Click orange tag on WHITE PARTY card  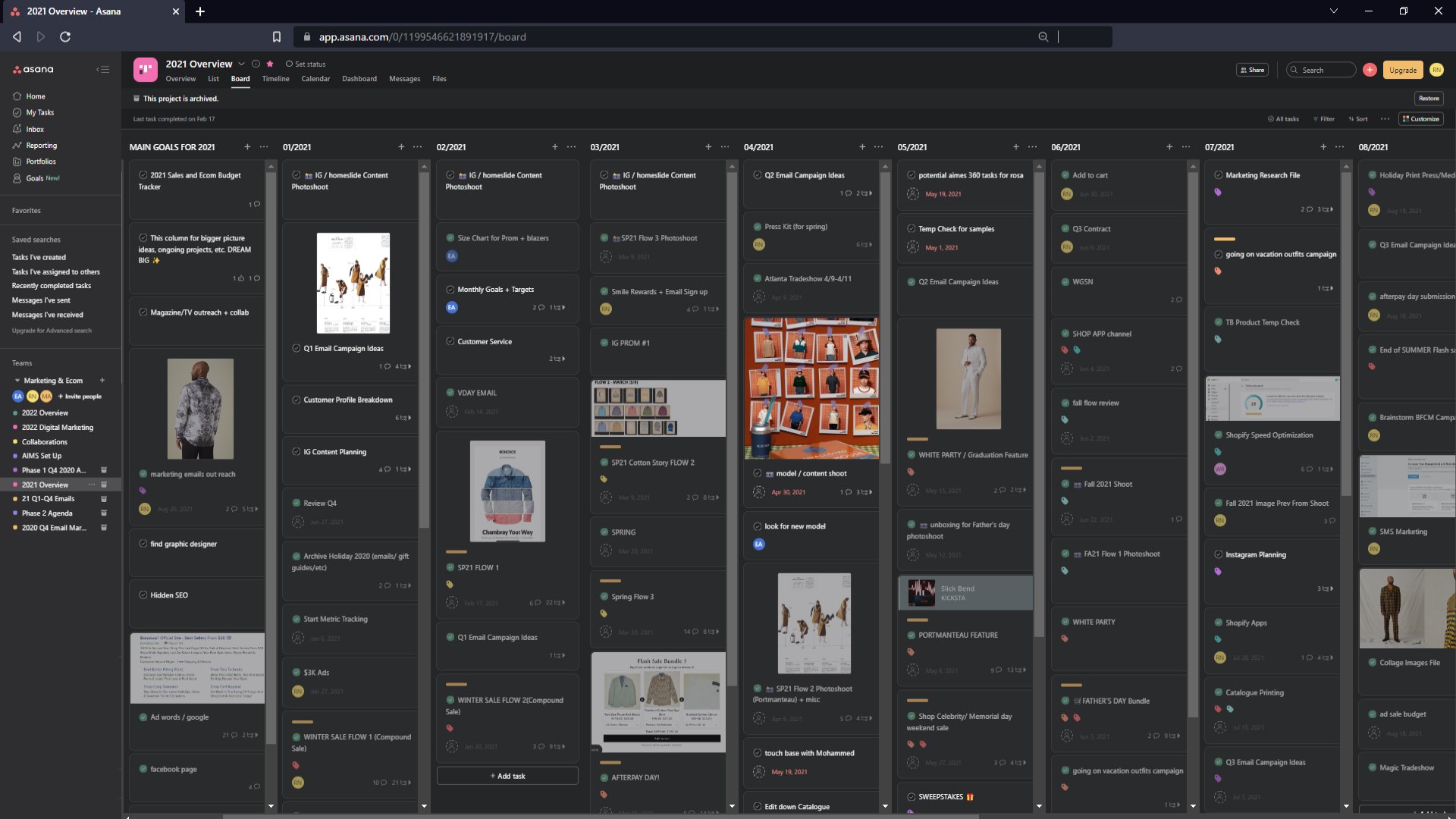click(x=1065, y=639)
